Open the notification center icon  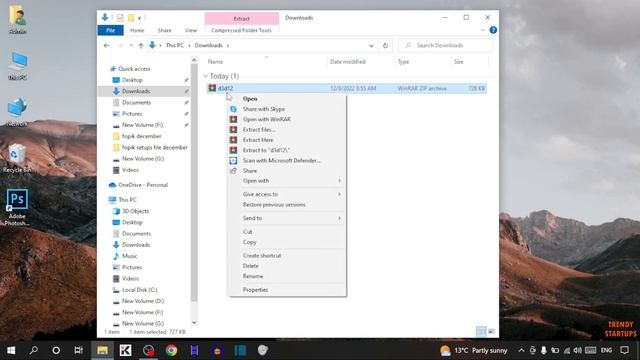tap(624, 350)
